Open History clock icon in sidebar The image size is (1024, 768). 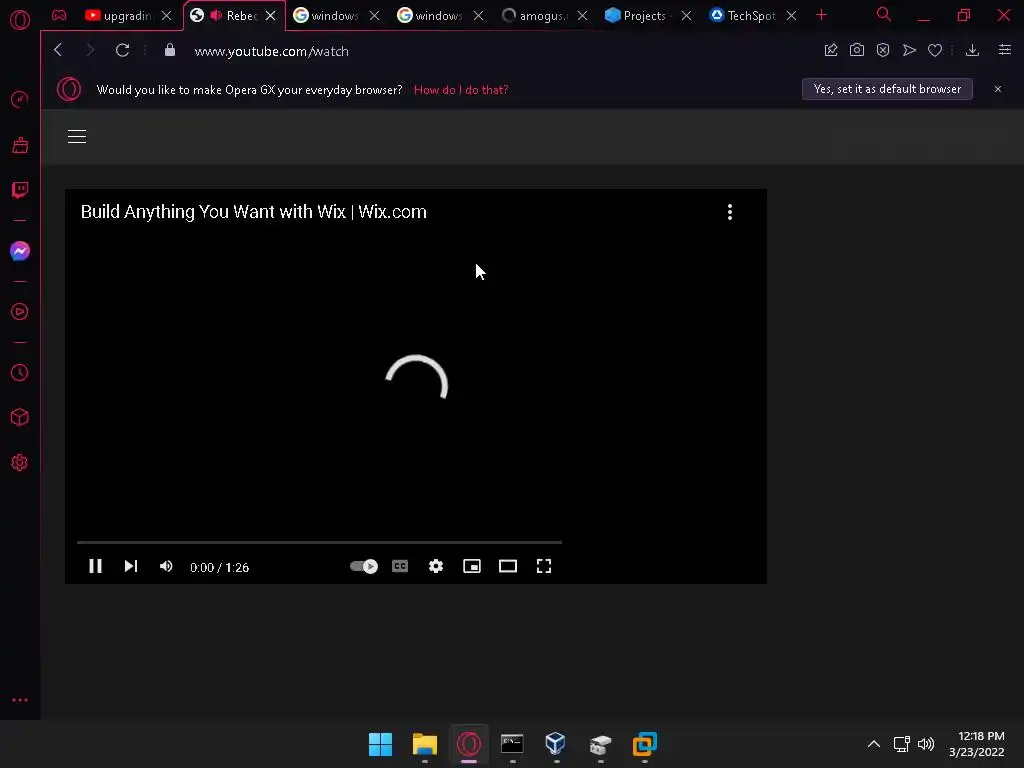20,372
